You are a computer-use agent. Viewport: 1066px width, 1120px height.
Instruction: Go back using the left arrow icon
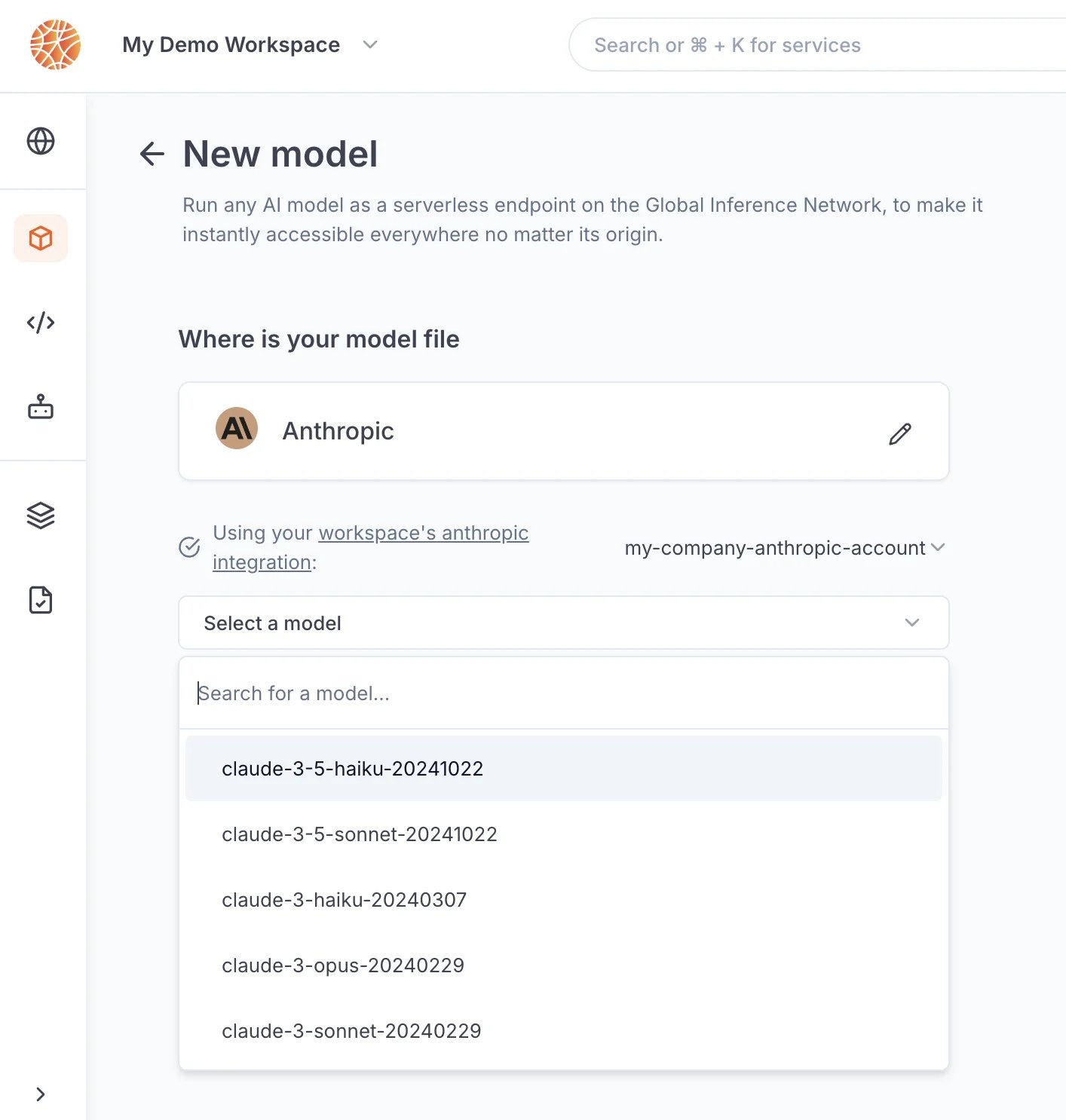coord(152,154)
